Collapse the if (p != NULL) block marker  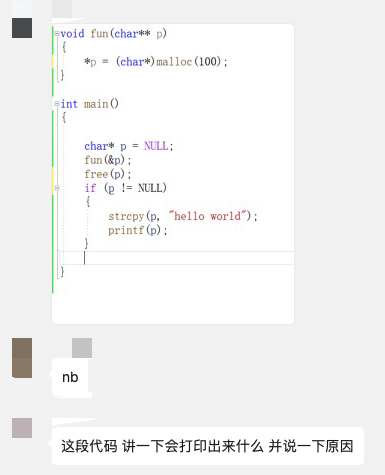click(x=57, y=188)
